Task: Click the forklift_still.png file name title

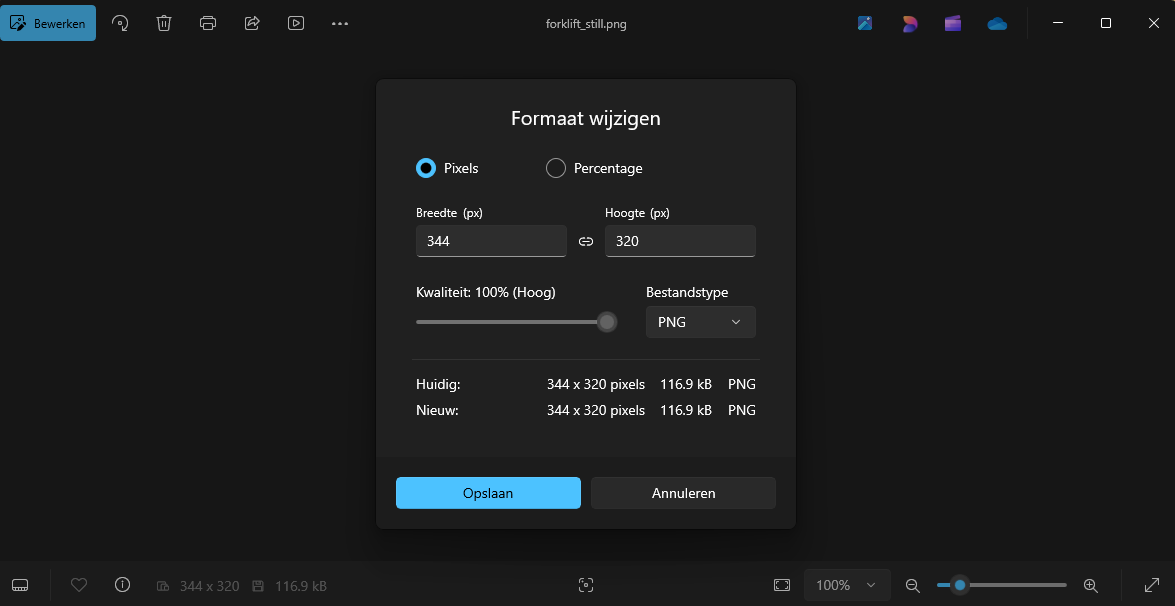Action: (x=586, y=24)
